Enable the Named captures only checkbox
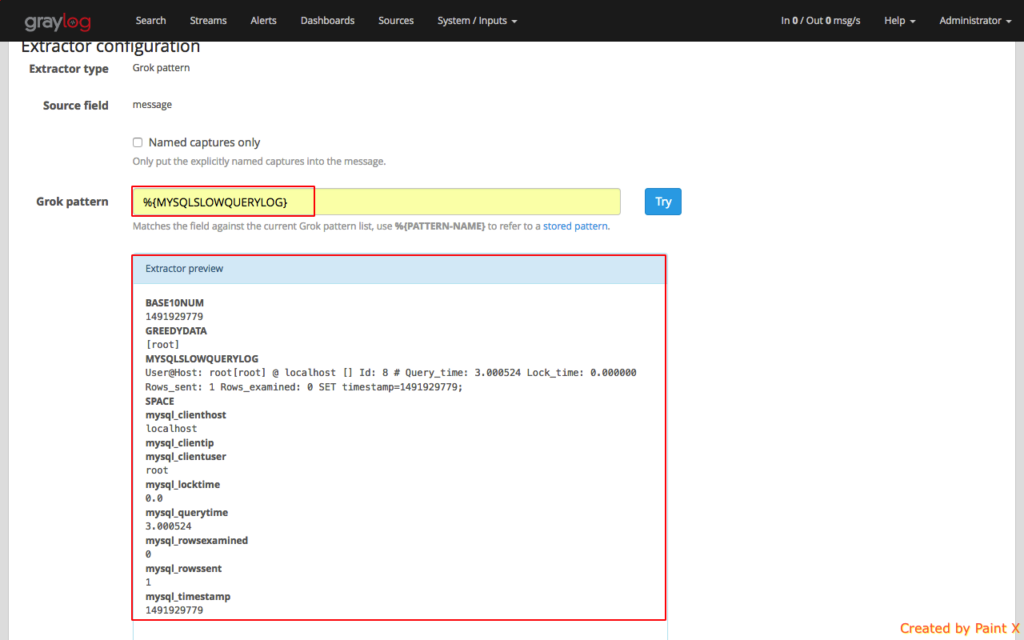This screenshot has height=640, width=1024. (x=137, y=142)
